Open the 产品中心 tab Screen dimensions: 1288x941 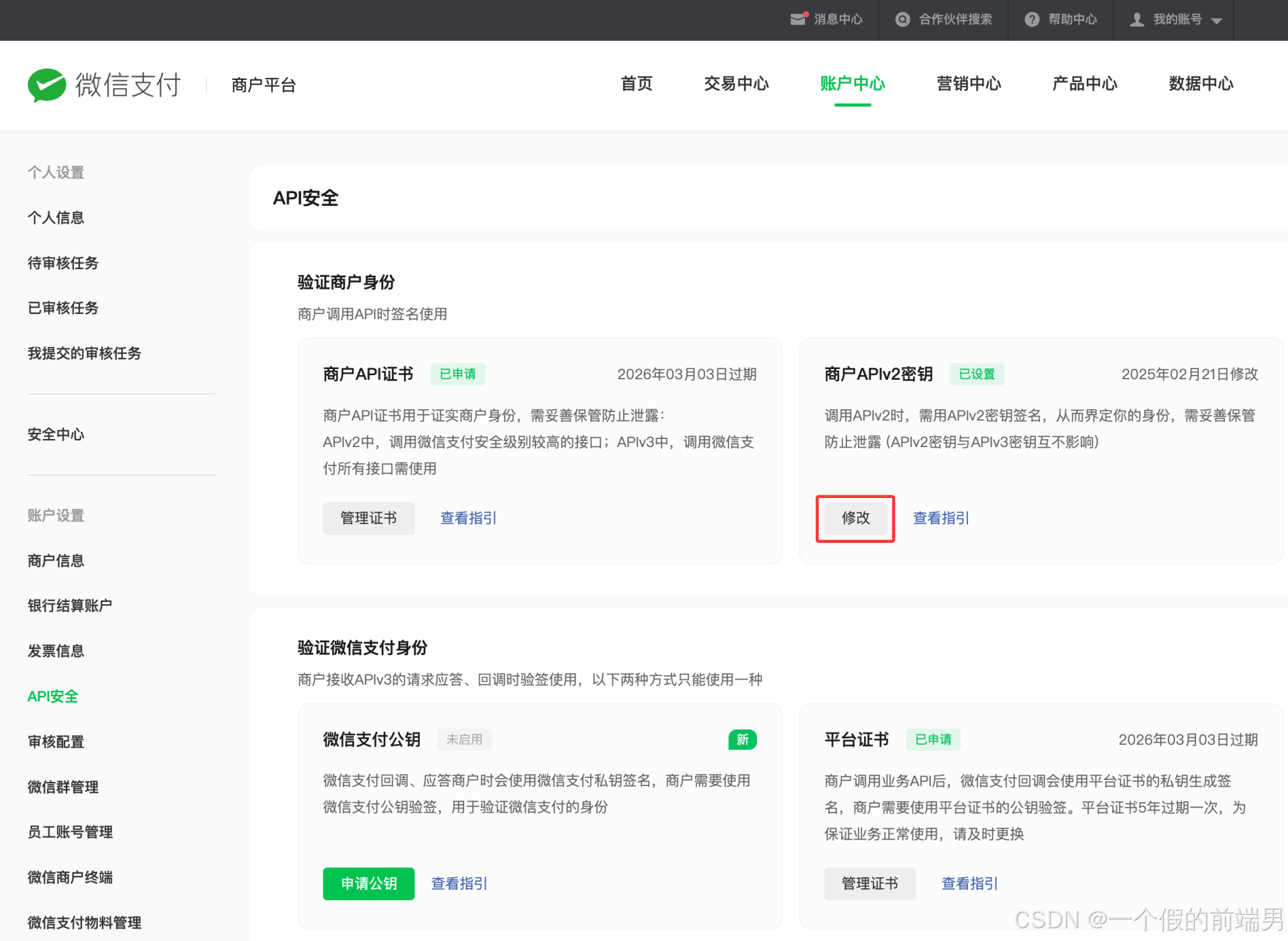coord(1085,84)
